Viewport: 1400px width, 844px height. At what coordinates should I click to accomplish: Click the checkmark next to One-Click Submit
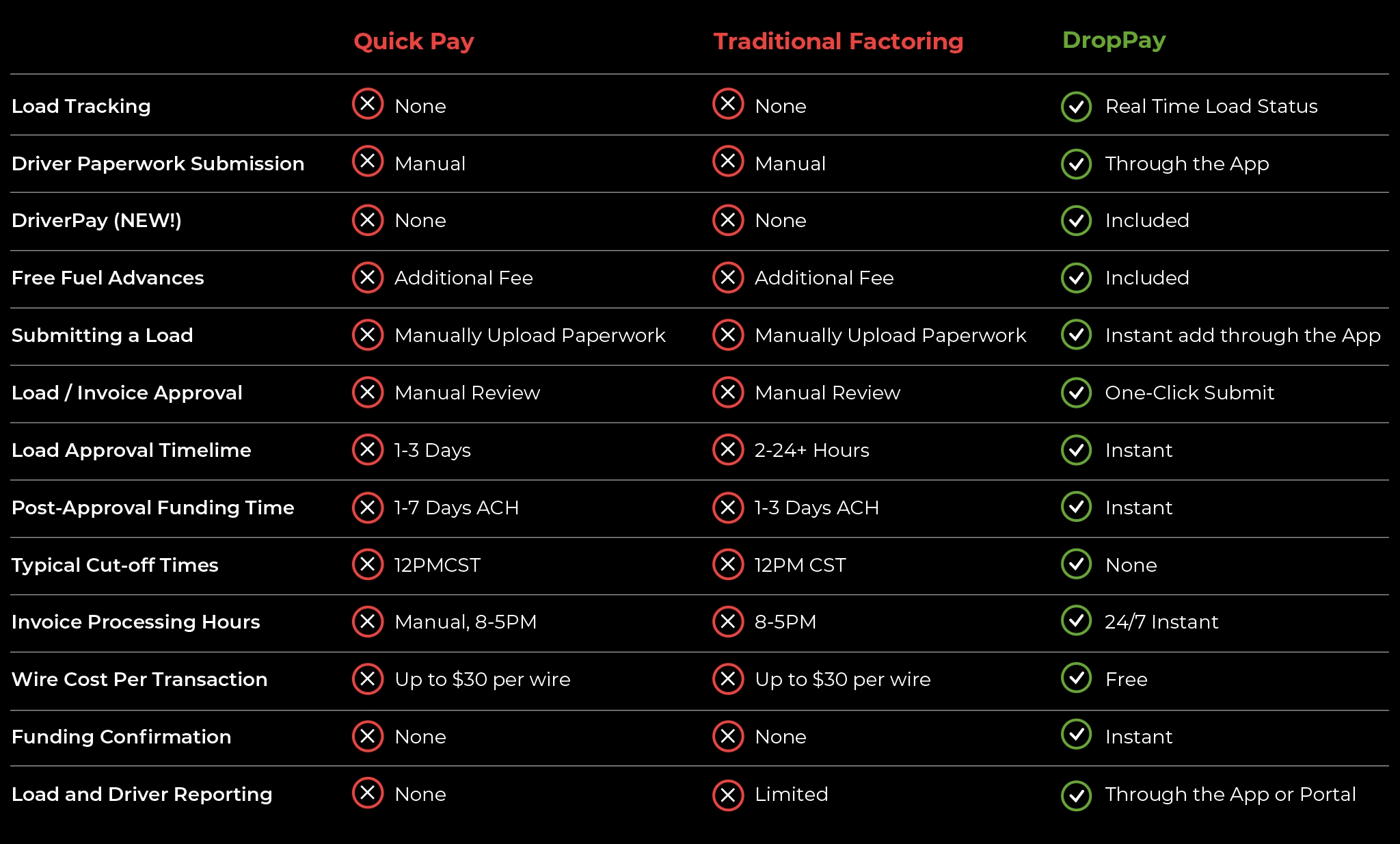(x=1076, y=393)
